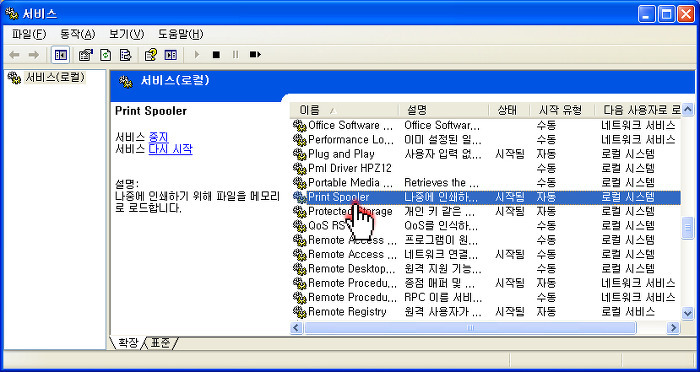
Task: Open the 동작(A) menu
Action: pos(77,34)
